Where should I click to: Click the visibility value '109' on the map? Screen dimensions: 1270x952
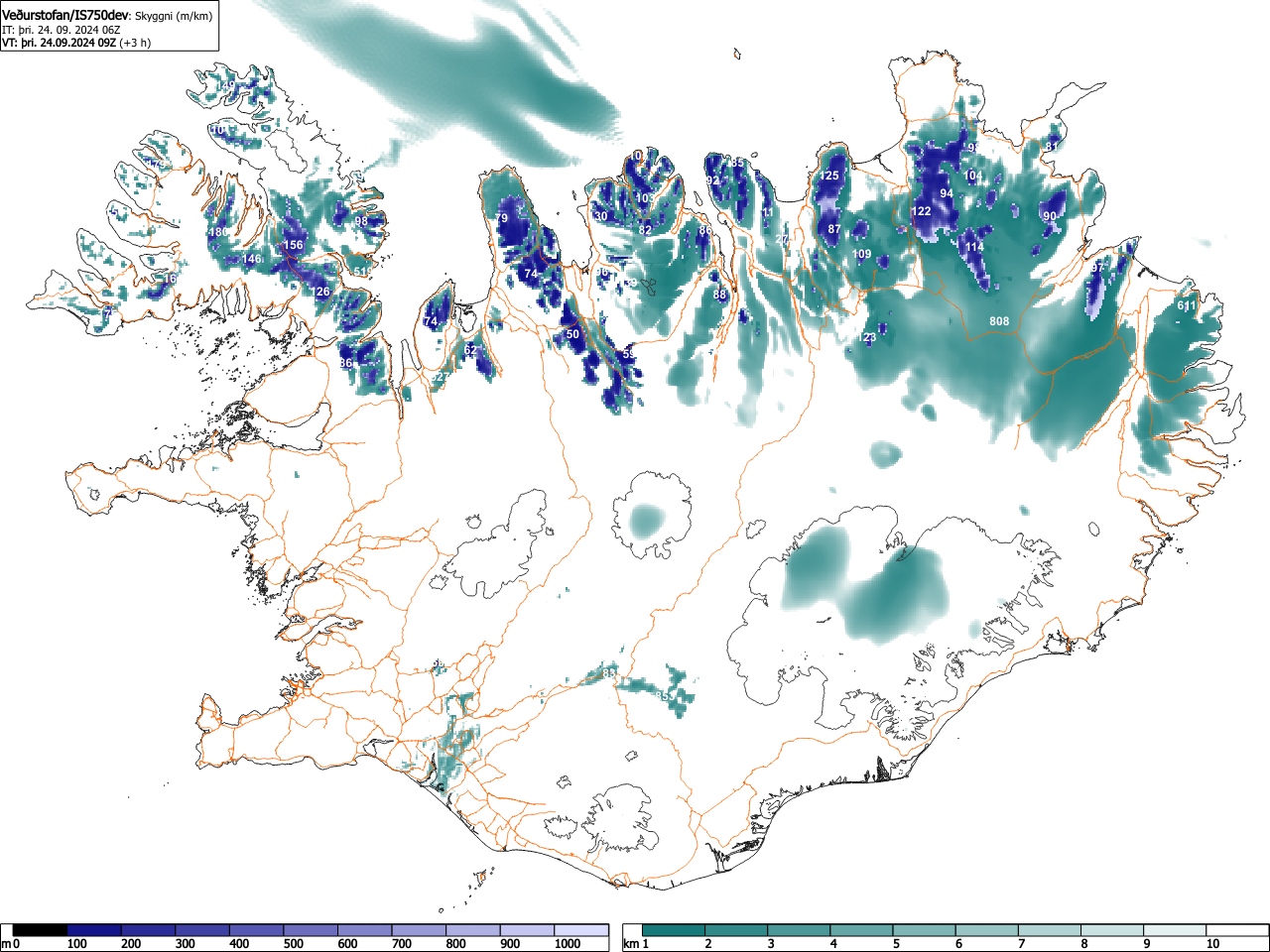tap(862, 255)
